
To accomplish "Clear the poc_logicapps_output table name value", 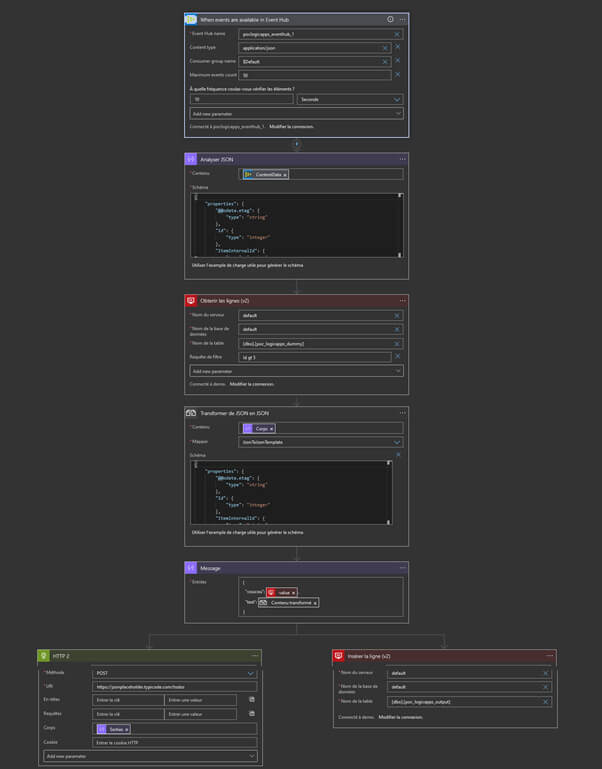I will coord(545,702).
